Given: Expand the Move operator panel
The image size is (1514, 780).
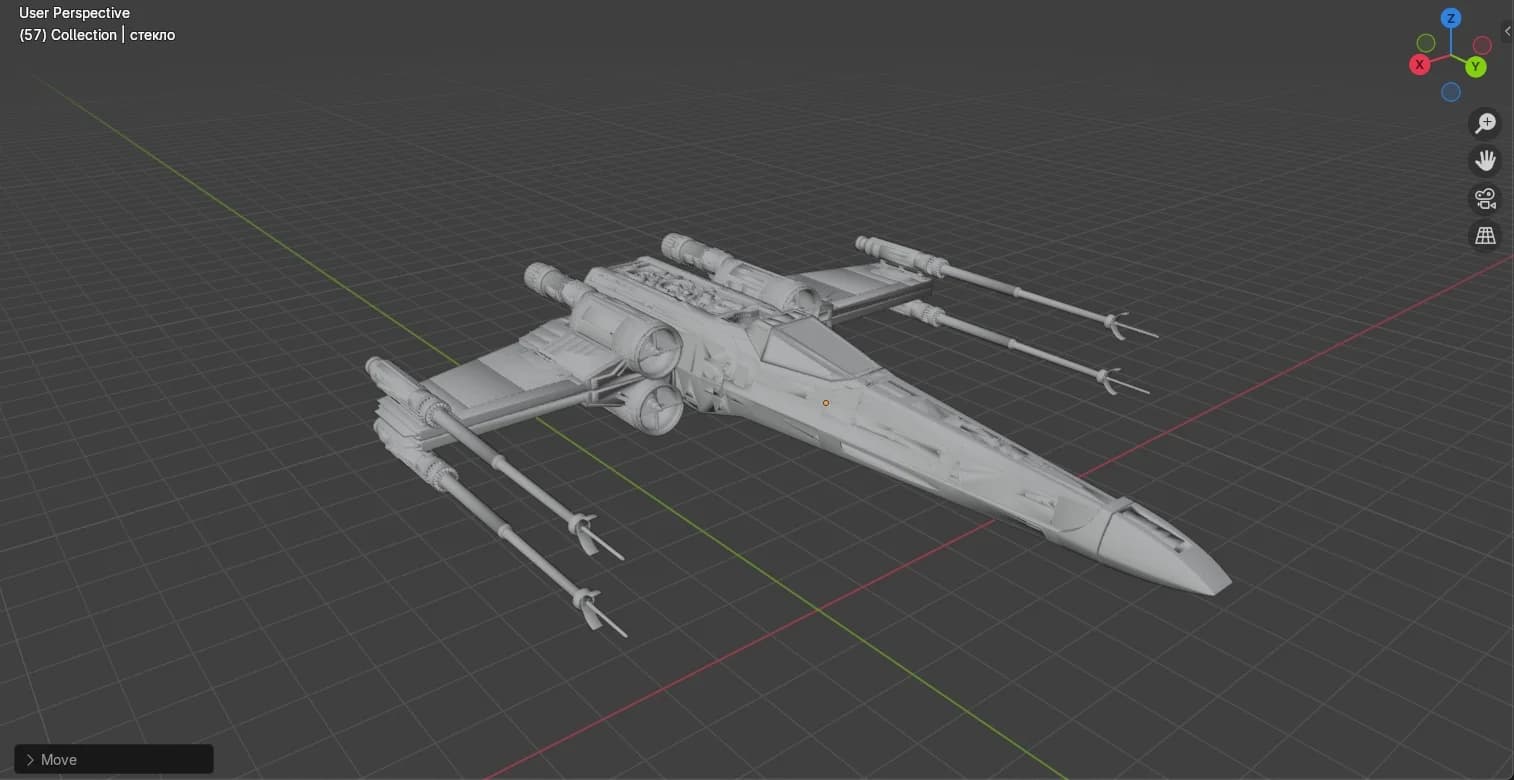Looking at the screenshot, I should click(x=114, y=760).
